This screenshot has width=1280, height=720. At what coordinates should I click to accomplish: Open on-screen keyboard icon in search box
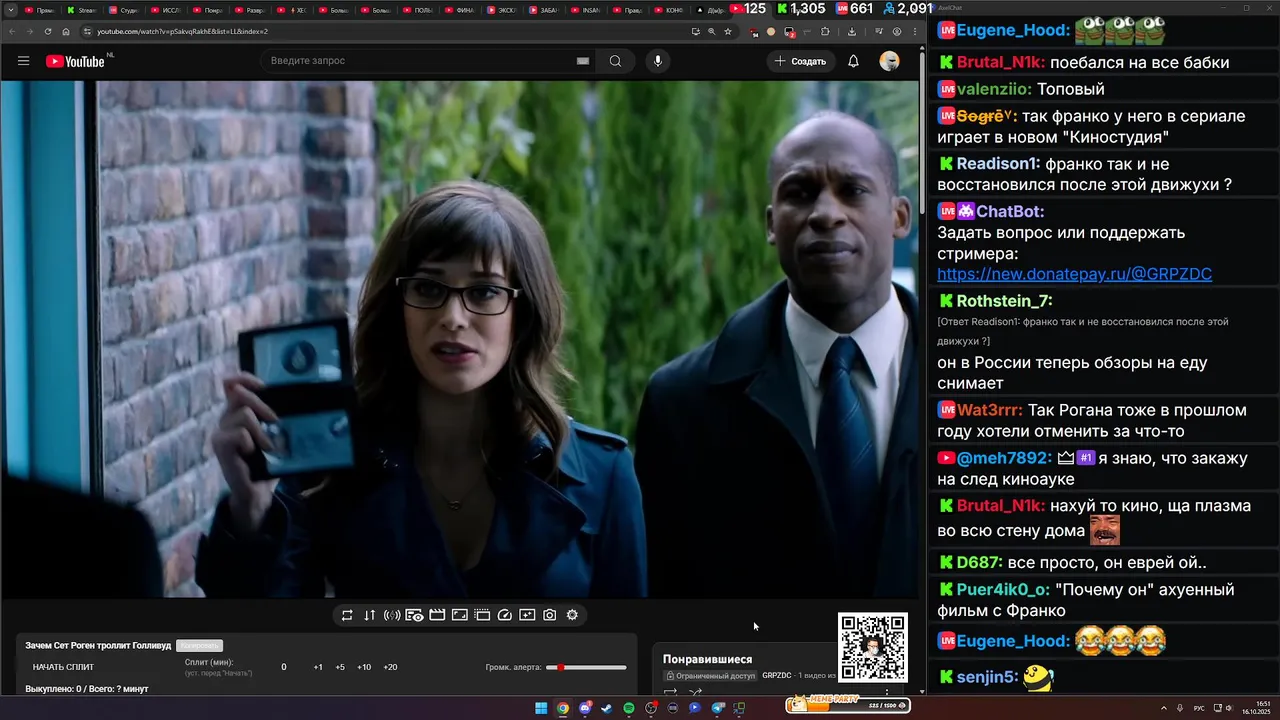coord(583,61)
